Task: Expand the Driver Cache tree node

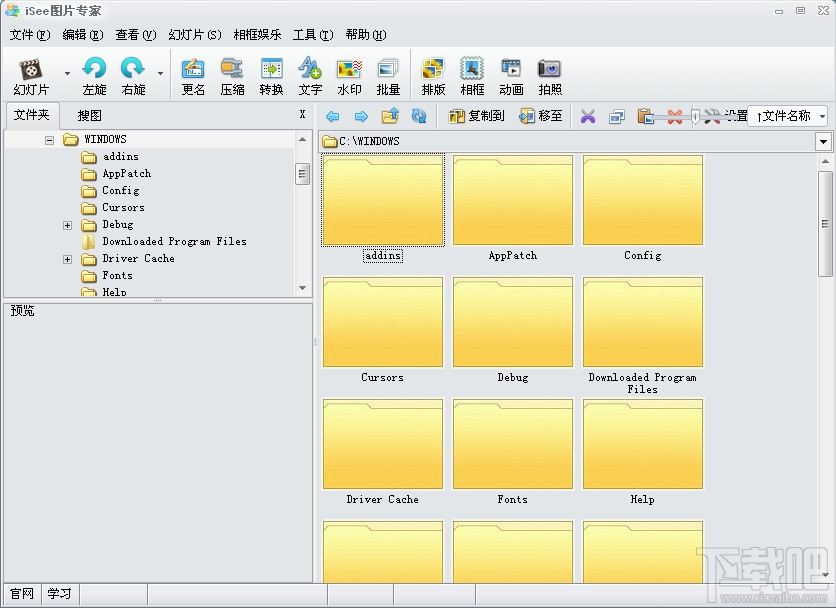Action: click(67, 258)
